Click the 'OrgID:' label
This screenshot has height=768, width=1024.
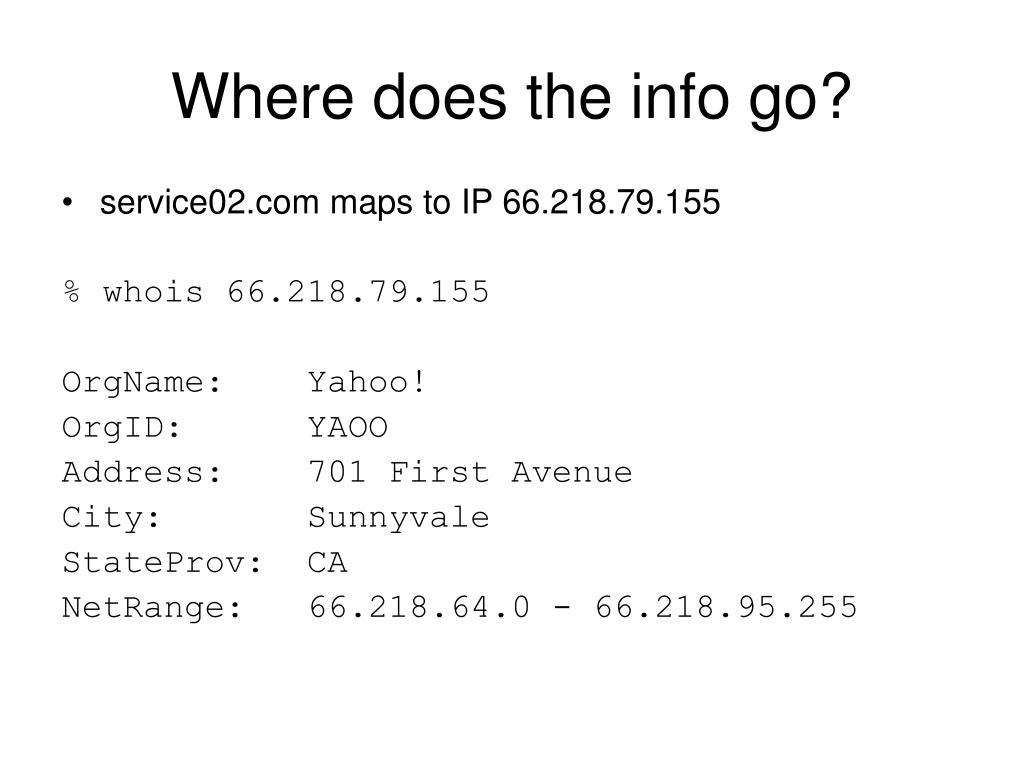click(x=121, y=428)
